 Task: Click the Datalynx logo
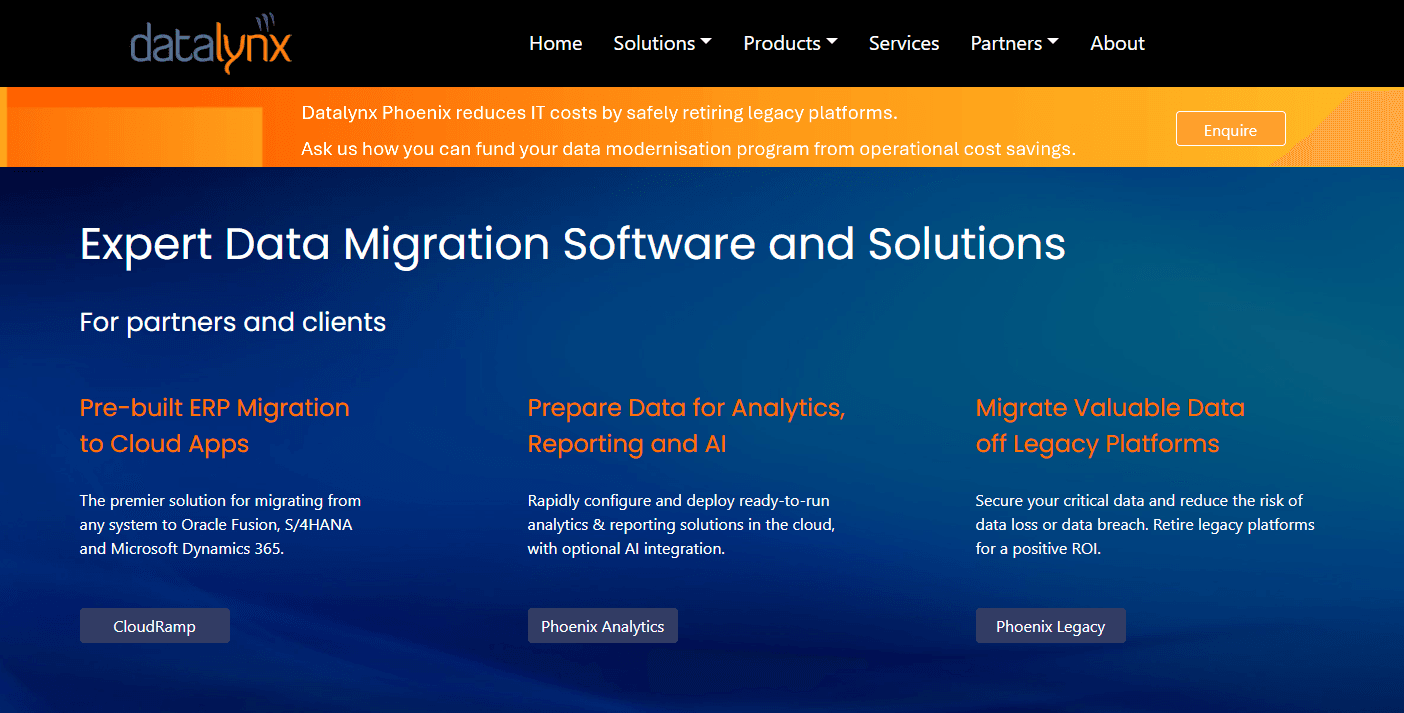(x=211, y=44)
